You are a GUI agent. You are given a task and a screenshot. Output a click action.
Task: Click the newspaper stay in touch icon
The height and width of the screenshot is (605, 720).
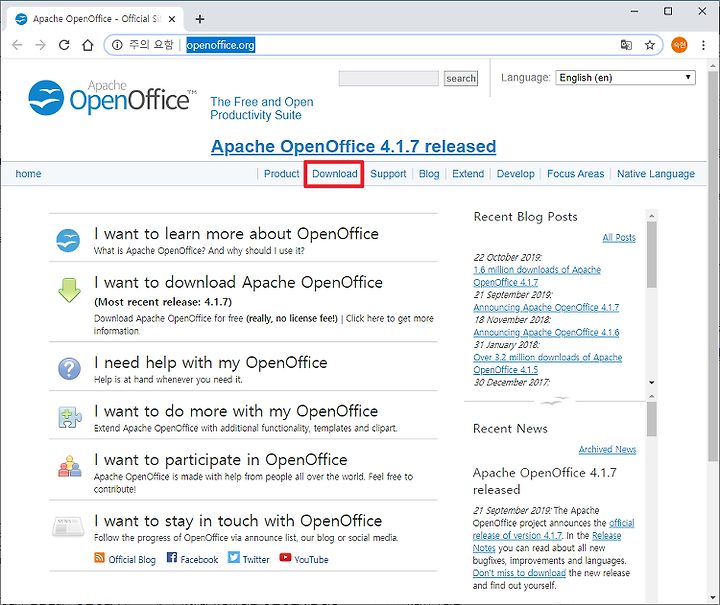[x=68, y=526]
